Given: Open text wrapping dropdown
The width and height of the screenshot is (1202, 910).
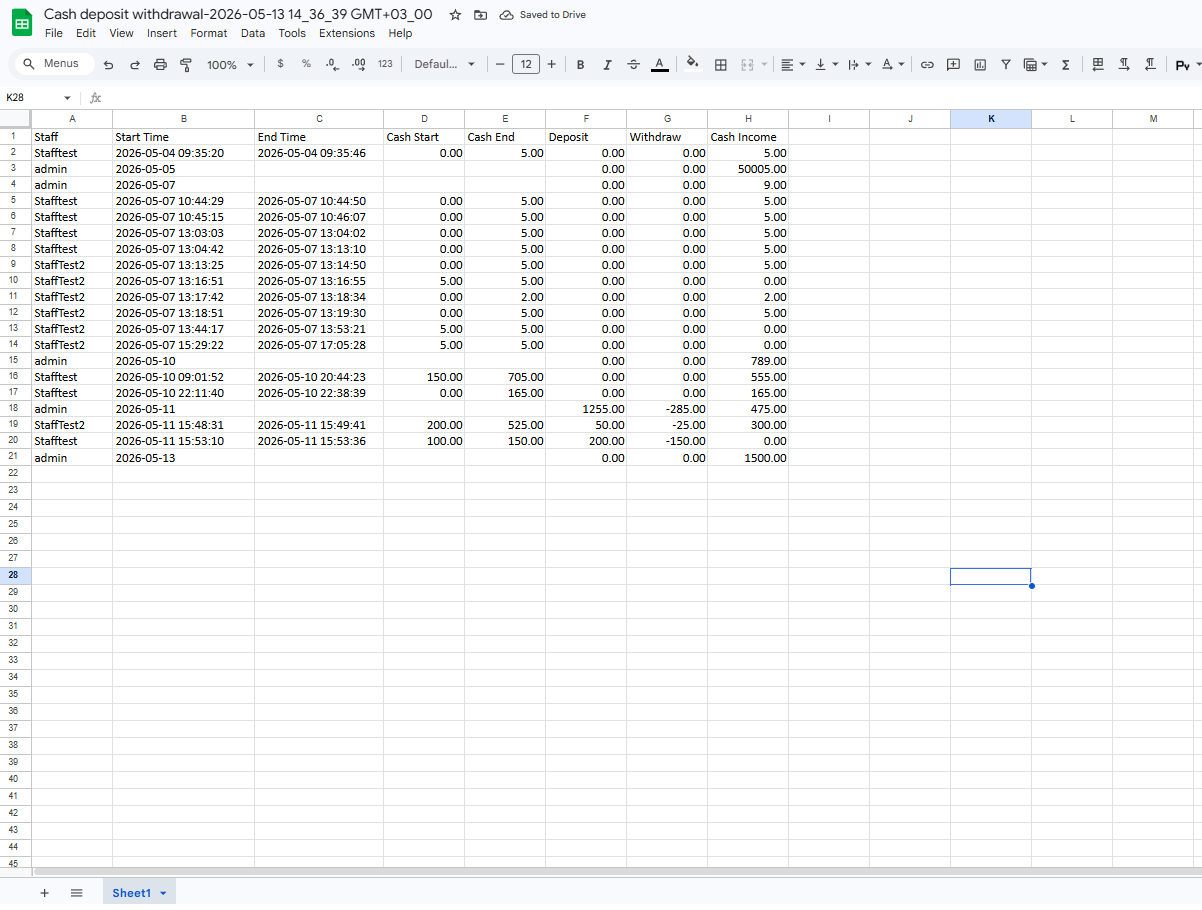Looking at the screenshot, I should click(859, 64).
